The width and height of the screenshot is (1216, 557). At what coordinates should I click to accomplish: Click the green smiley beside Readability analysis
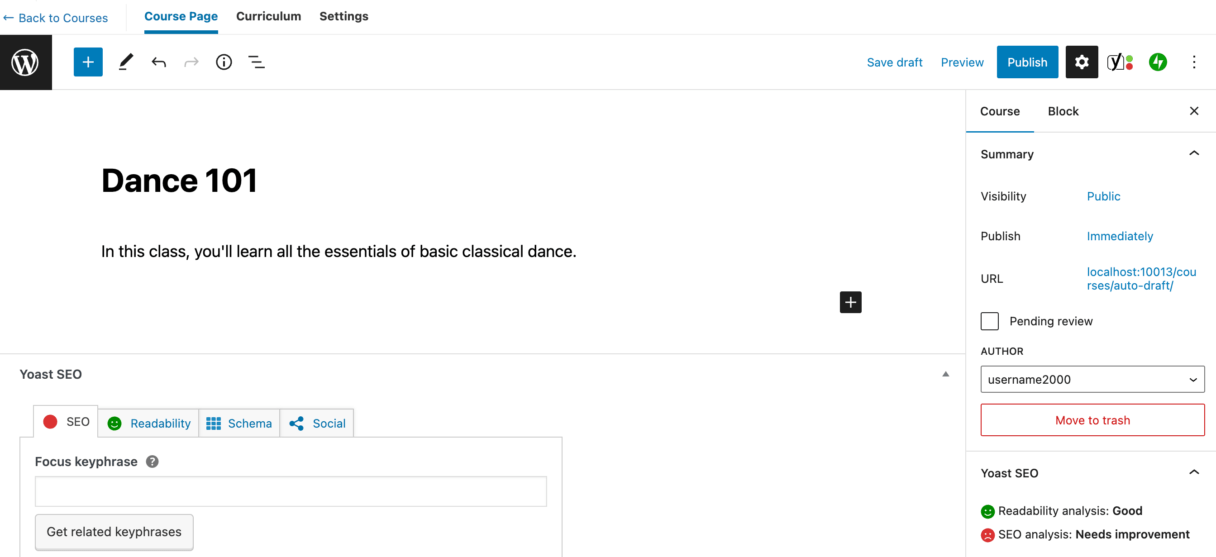click(x=988, y=511)
